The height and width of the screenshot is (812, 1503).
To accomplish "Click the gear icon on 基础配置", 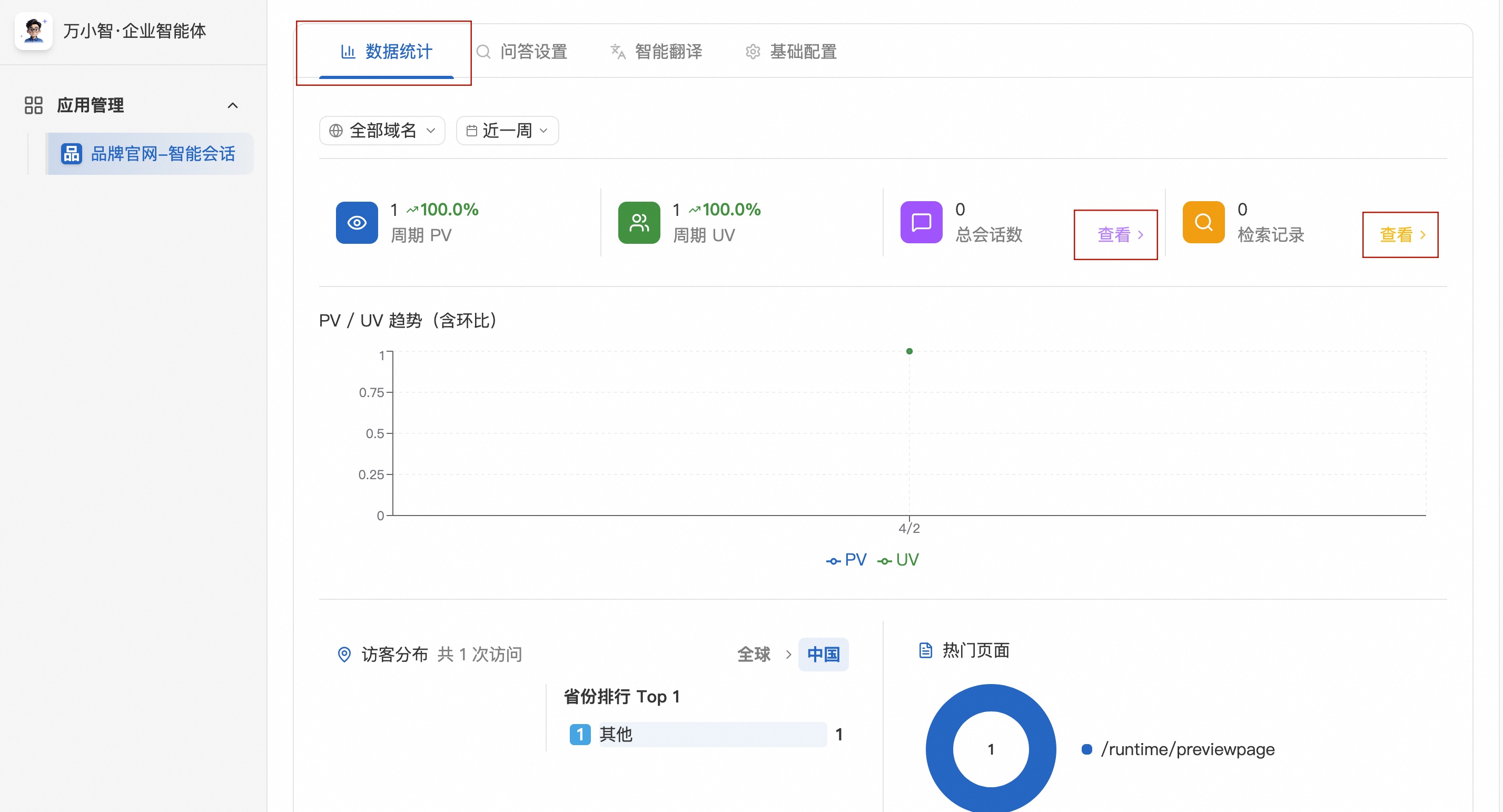I will click(753, 52).
